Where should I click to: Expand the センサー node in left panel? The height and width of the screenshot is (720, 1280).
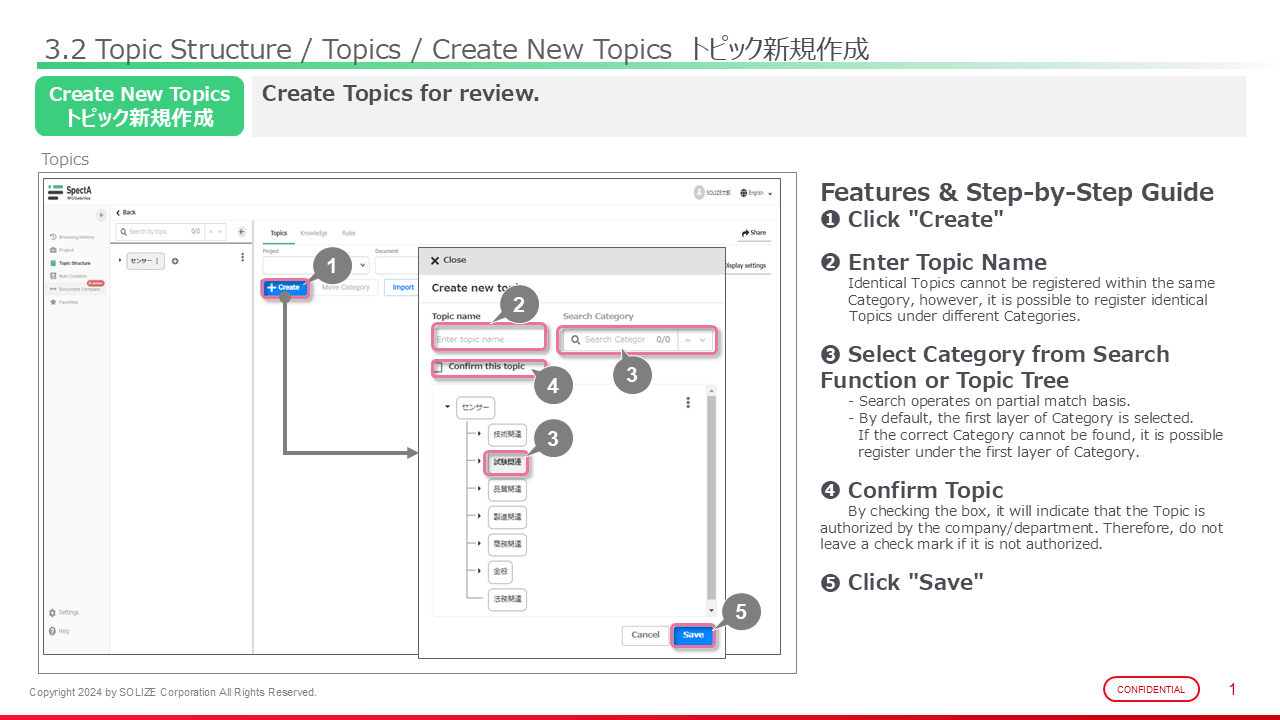point(121,261)
